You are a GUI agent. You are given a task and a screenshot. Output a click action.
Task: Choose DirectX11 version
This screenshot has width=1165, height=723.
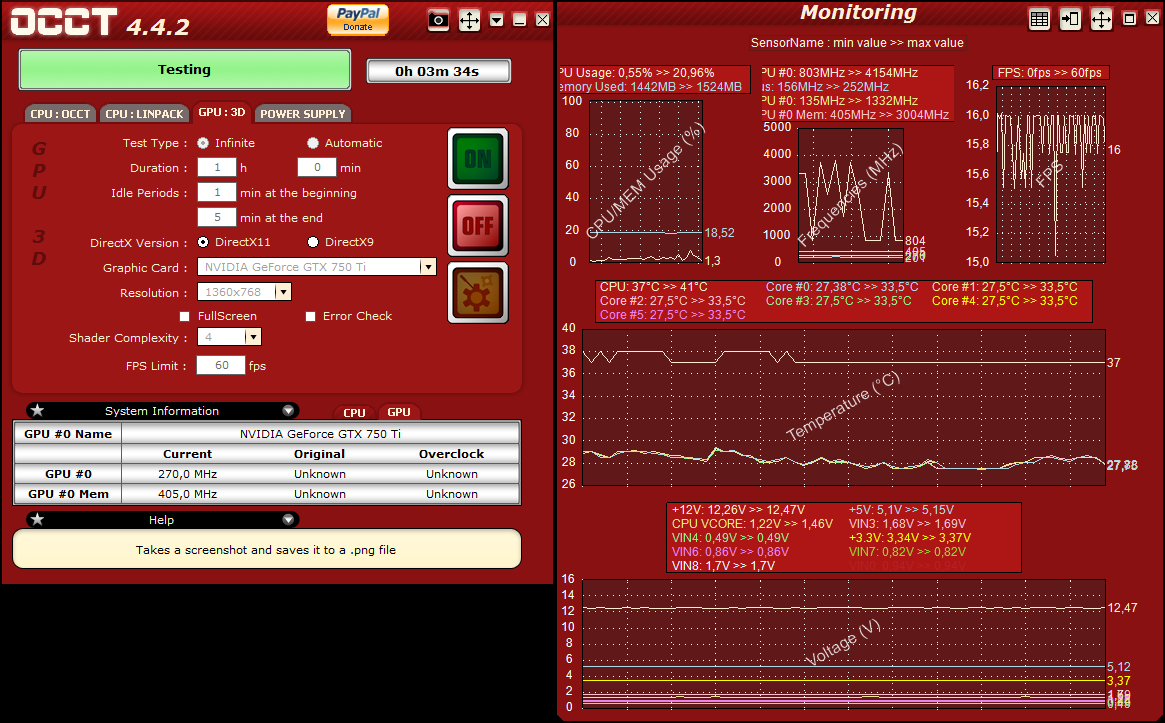[203, 241]
